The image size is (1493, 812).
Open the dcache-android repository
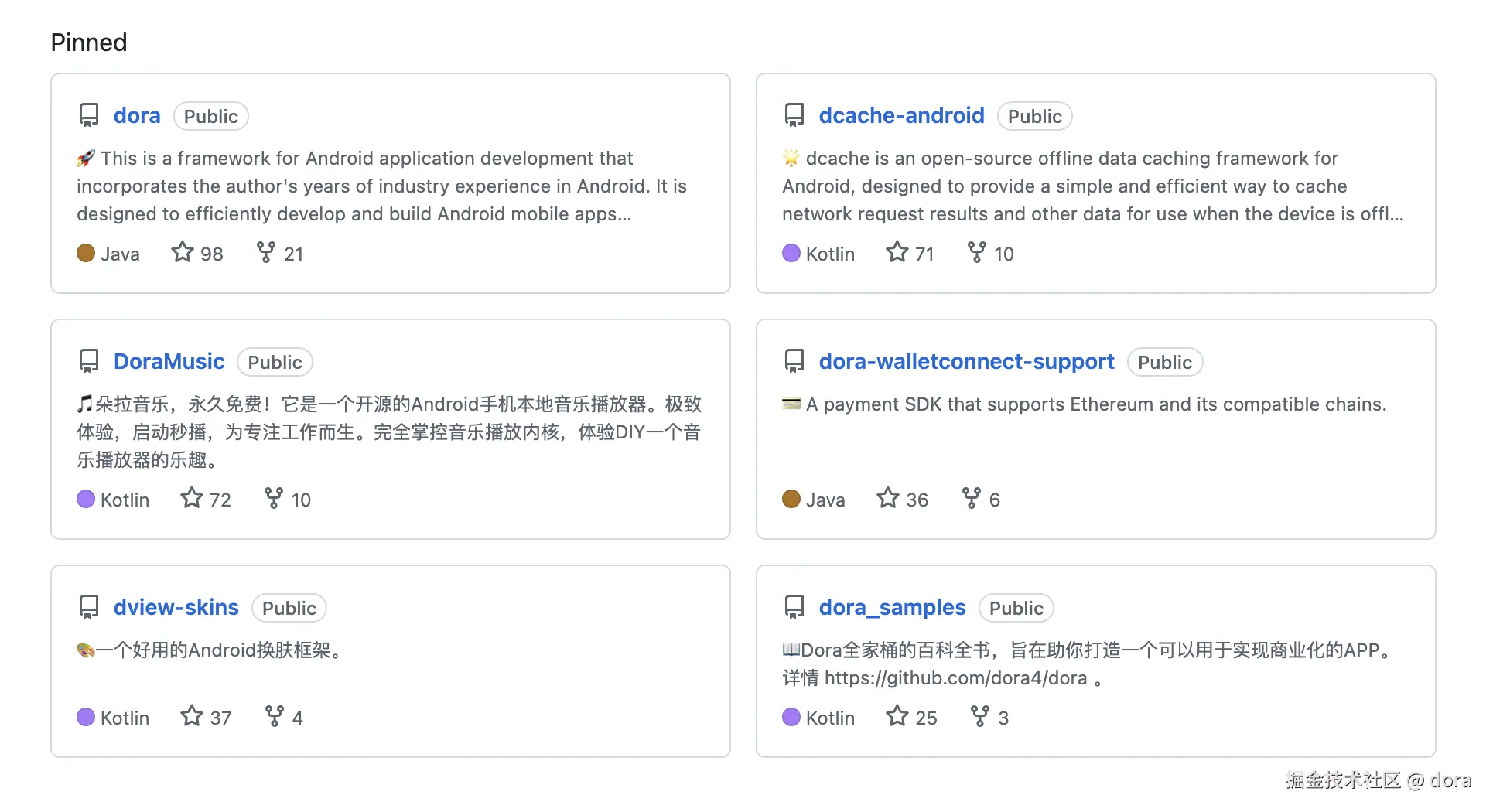tap(901, 115)
